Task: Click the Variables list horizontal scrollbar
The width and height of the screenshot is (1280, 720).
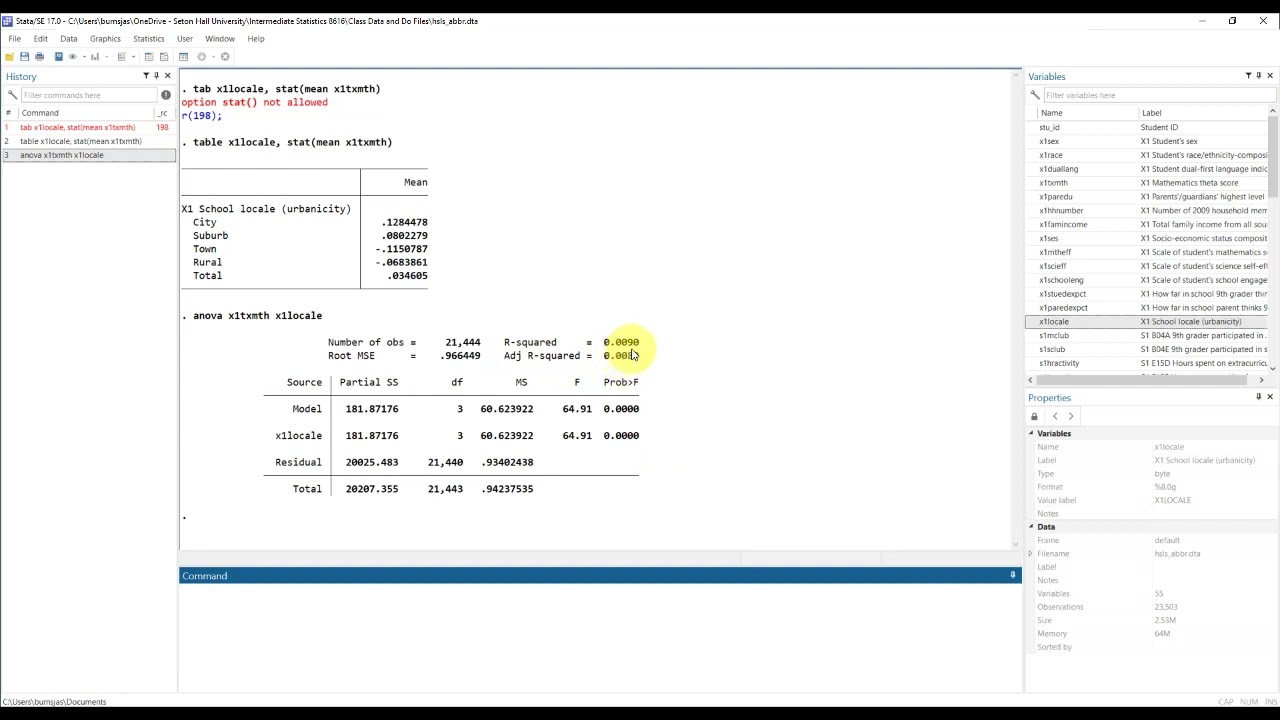Action: (x=1140, y=380)
